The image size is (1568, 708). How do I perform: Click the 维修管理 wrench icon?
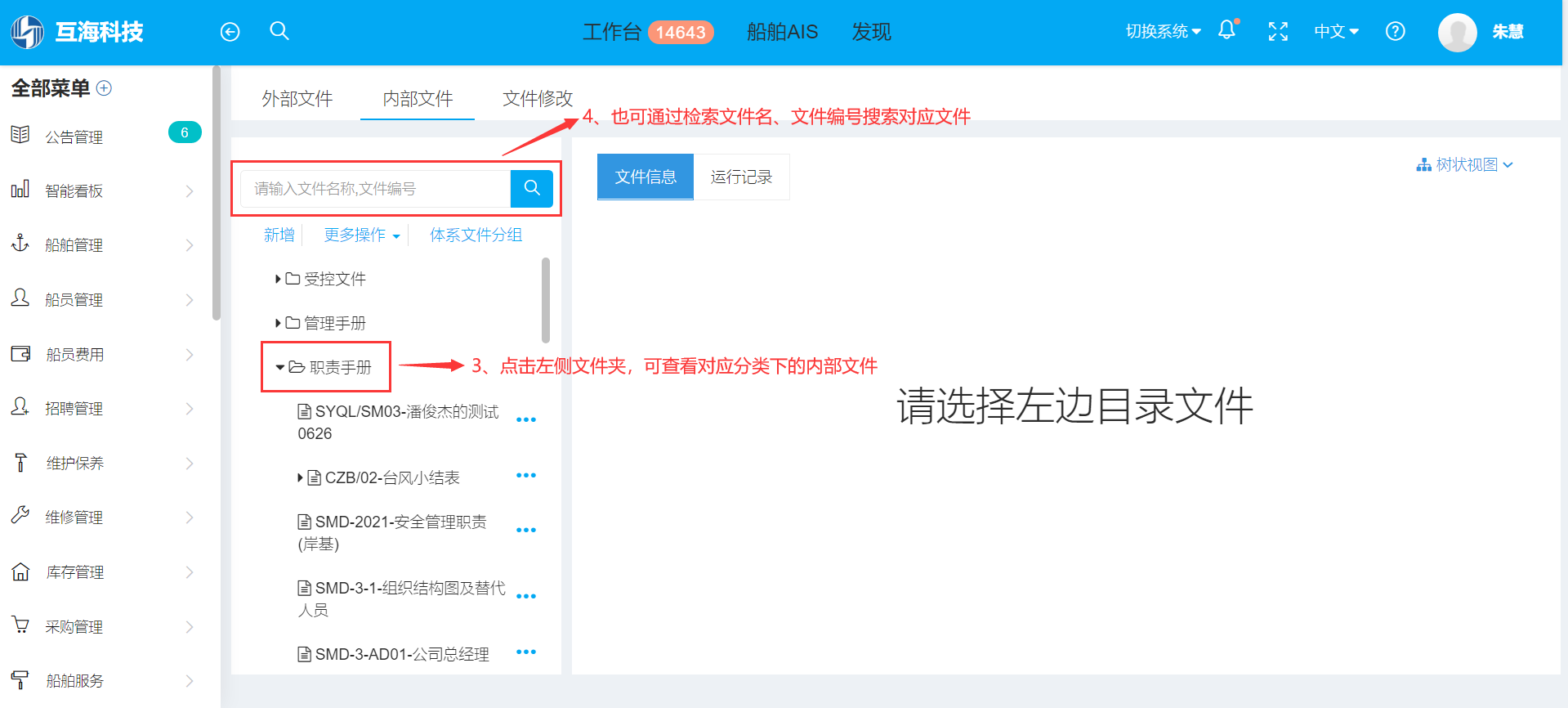pyautogui.click(x=20, y=515)
